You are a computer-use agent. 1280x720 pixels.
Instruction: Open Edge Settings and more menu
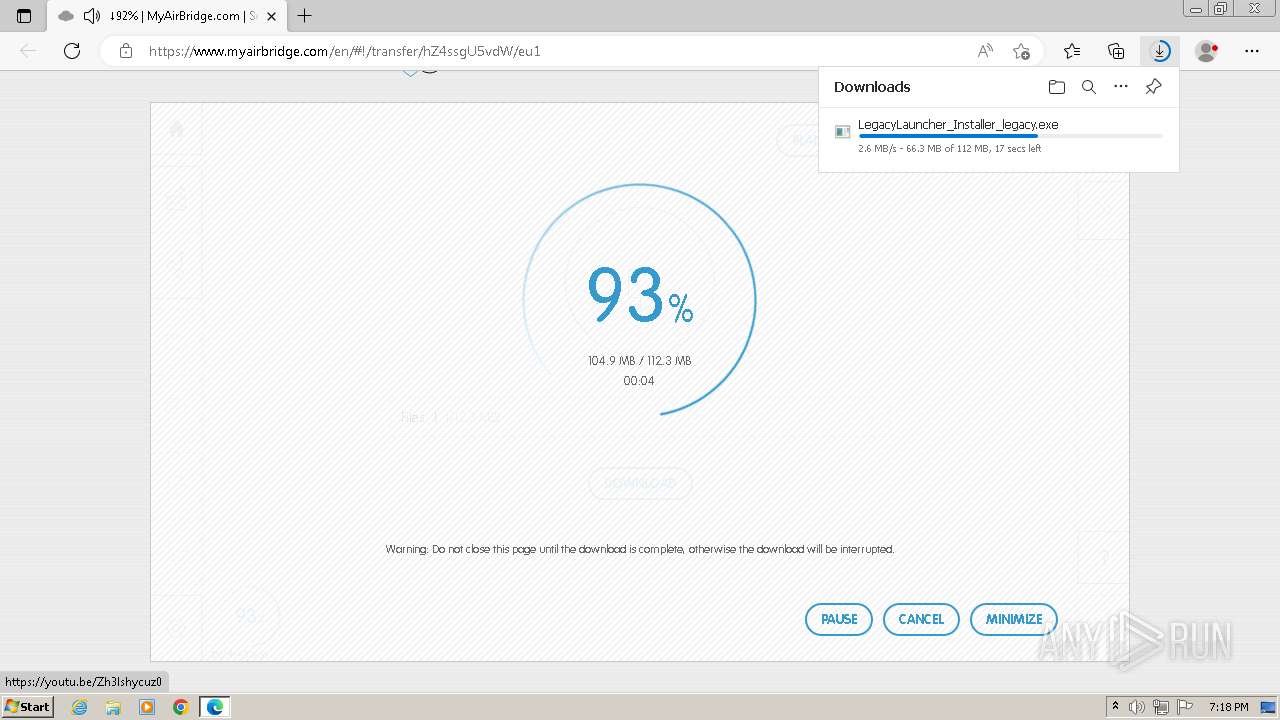1252,51
